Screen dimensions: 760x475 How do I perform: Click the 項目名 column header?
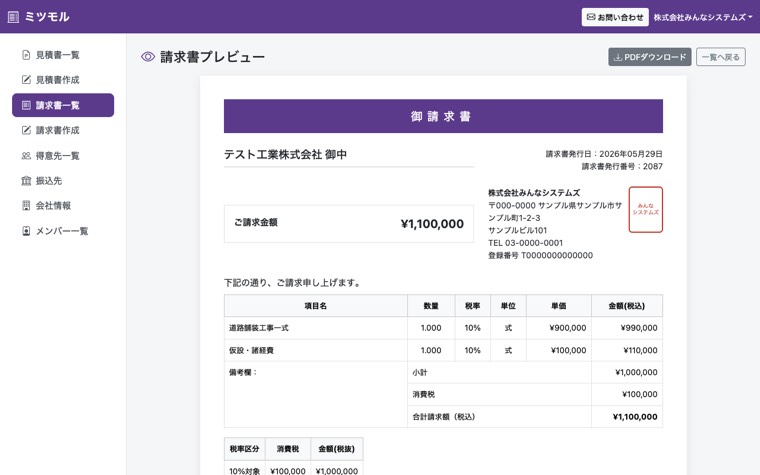[316, 306]
